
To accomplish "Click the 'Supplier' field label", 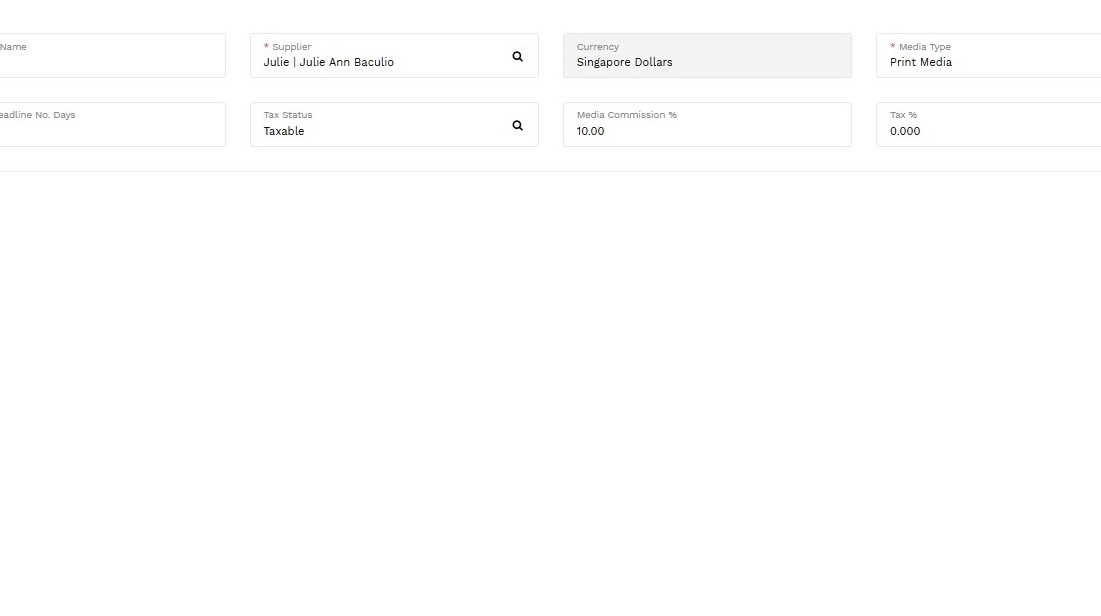I will tap(291, 47).
